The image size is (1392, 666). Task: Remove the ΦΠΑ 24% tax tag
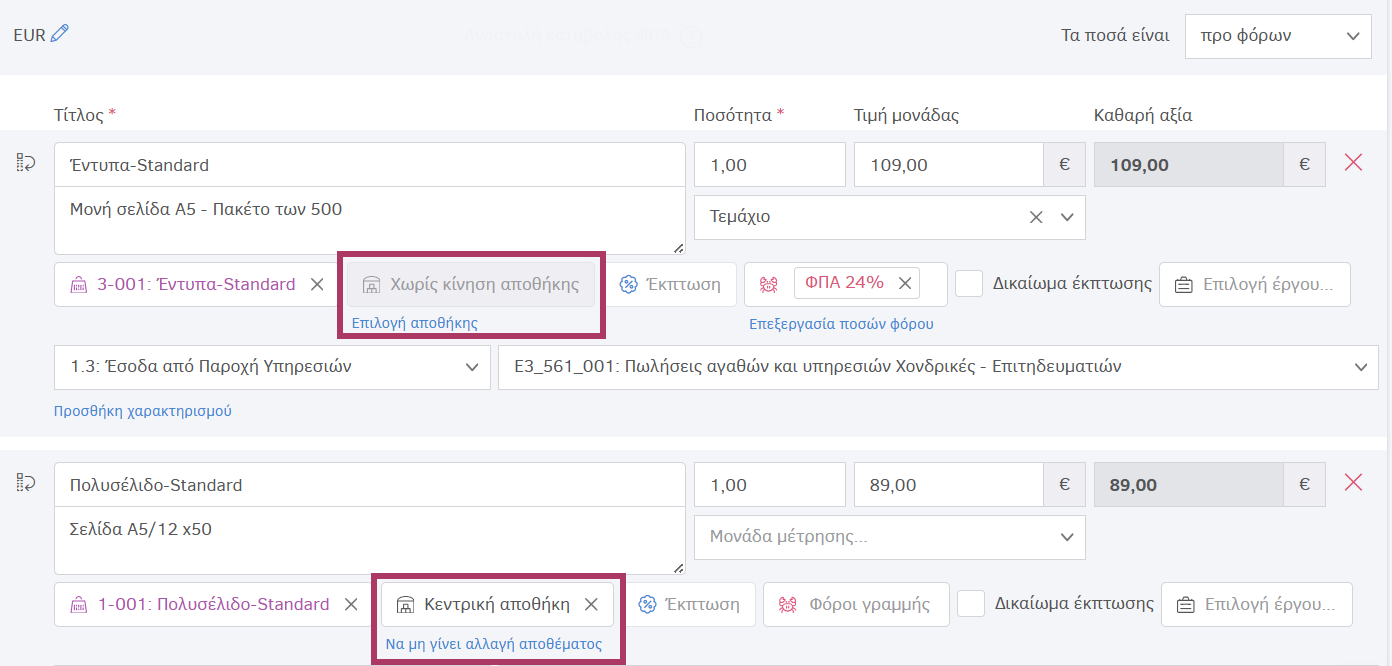(904, 283)
